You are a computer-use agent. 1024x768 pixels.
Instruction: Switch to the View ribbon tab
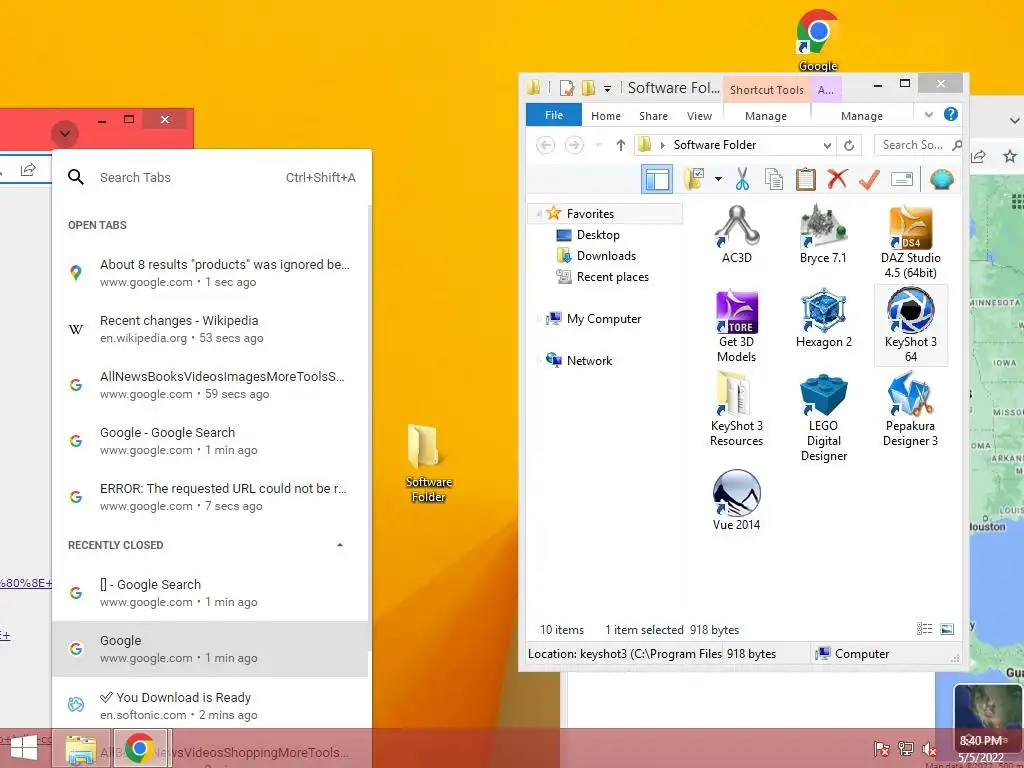699,116
